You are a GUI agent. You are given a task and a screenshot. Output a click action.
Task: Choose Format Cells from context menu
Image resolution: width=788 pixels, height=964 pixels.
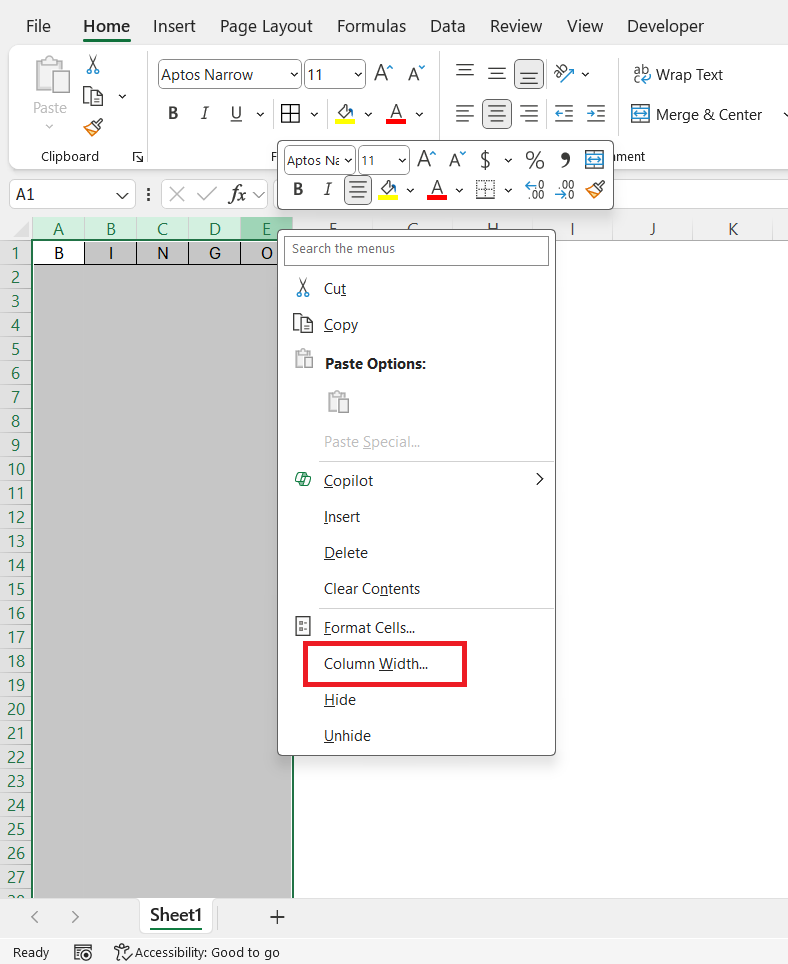coord(416,628)
